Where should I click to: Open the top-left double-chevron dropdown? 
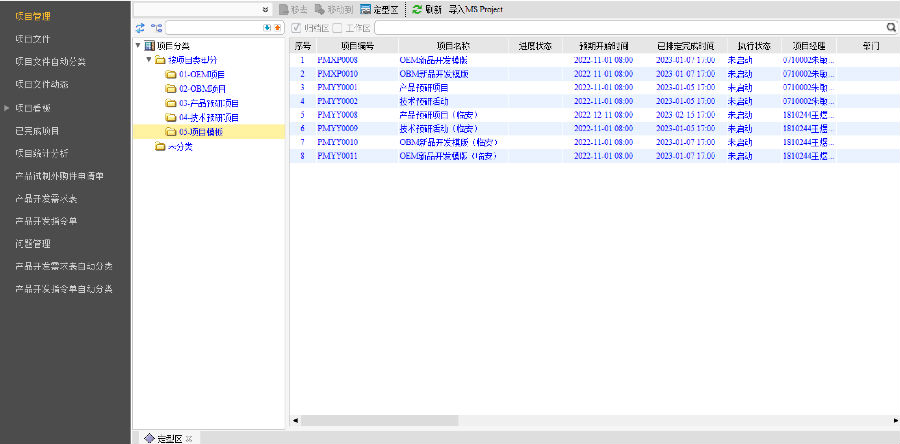pos(264,9)
